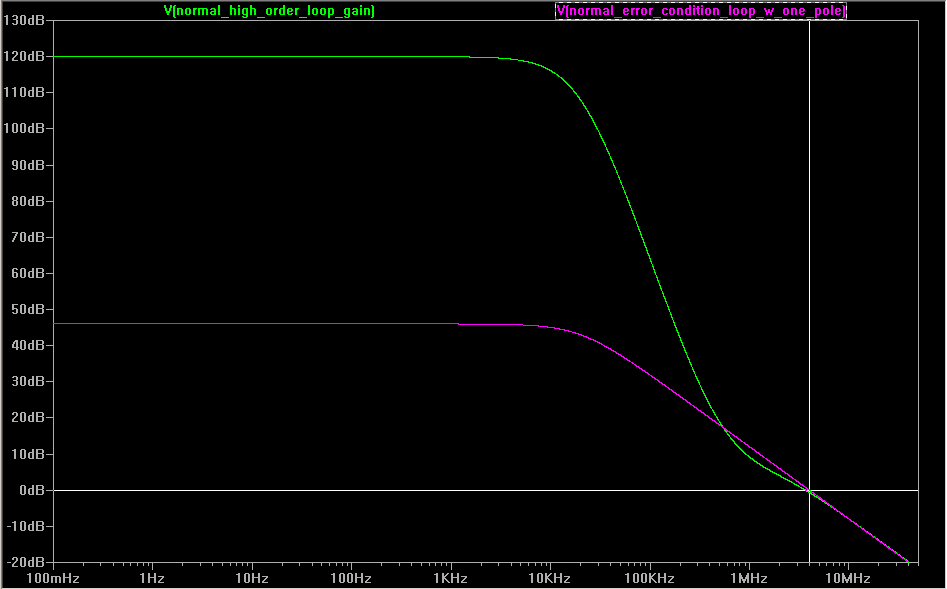This screenshot has width=947, height=589.
Task: Click the 100Hz frequency axis label
Action: coord(351,579)
